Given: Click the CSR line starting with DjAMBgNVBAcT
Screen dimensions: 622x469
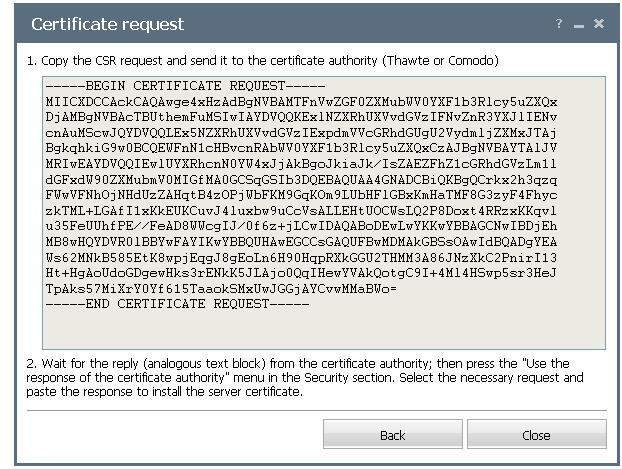Looking at the screenshot, I should pyautogui.click(x=301, y=117).
